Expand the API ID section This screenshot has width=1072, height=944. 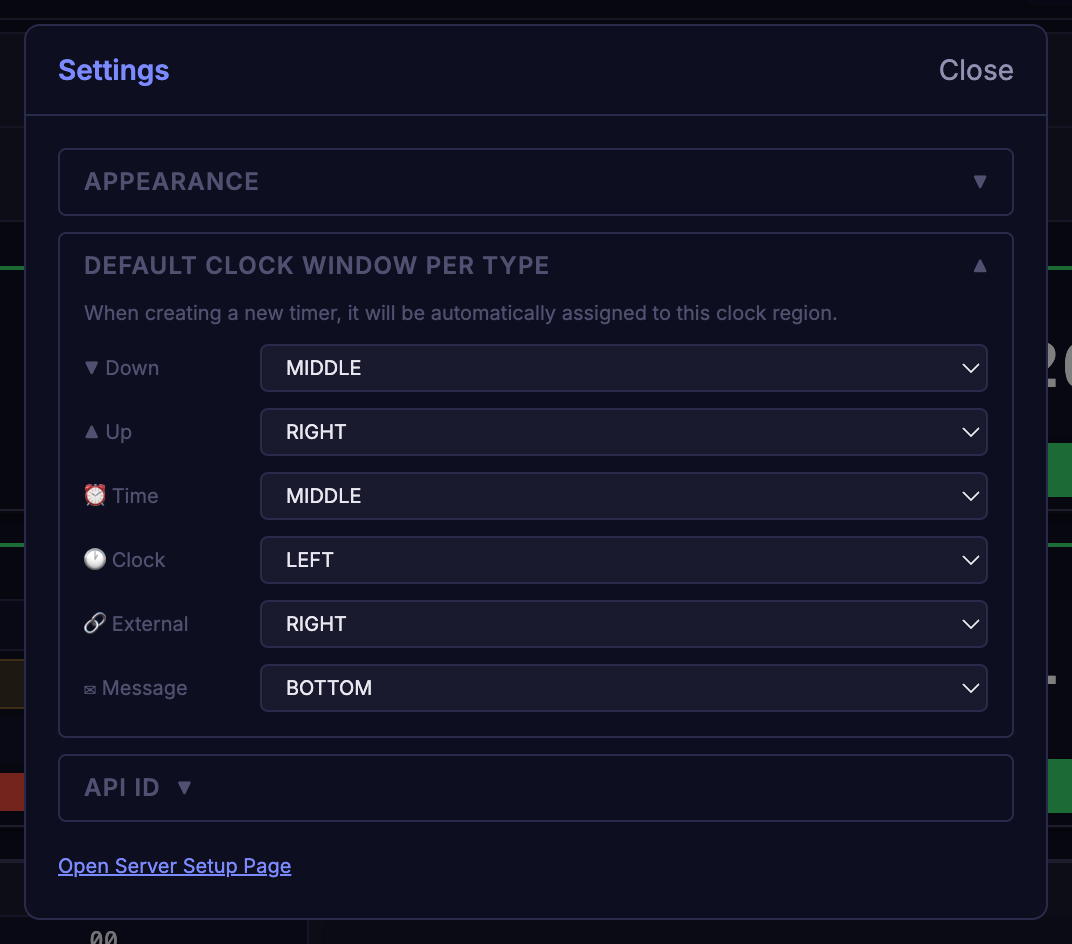[x=535, y=787]
